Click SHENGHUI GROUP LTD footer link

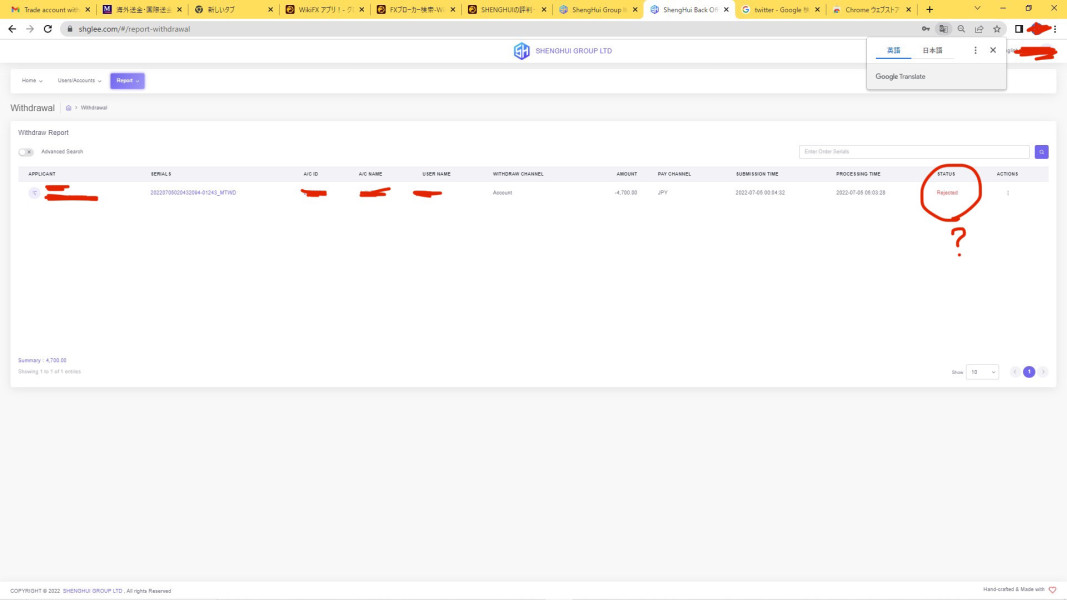[x=93, y=591]
